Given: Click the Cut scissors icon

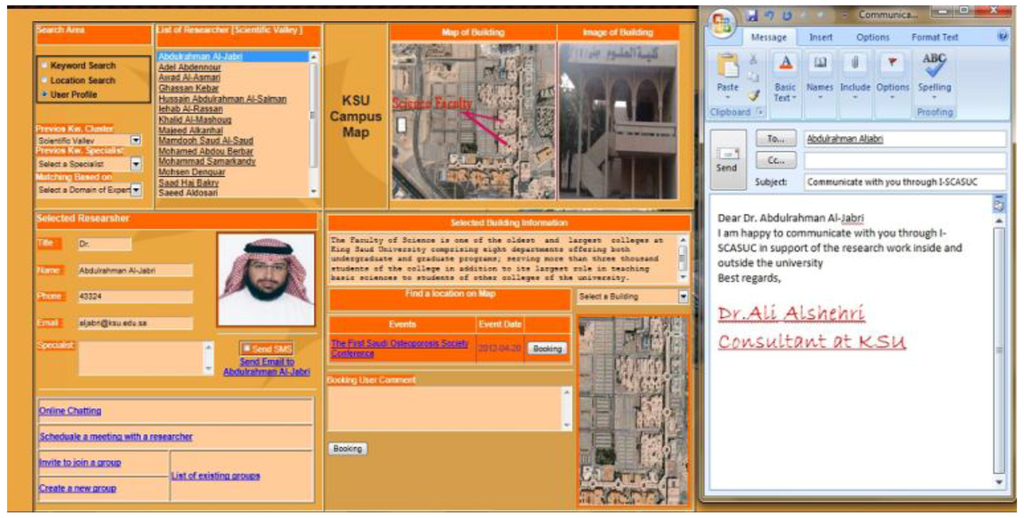Looking at the screenshot, I should pos(754,59).
